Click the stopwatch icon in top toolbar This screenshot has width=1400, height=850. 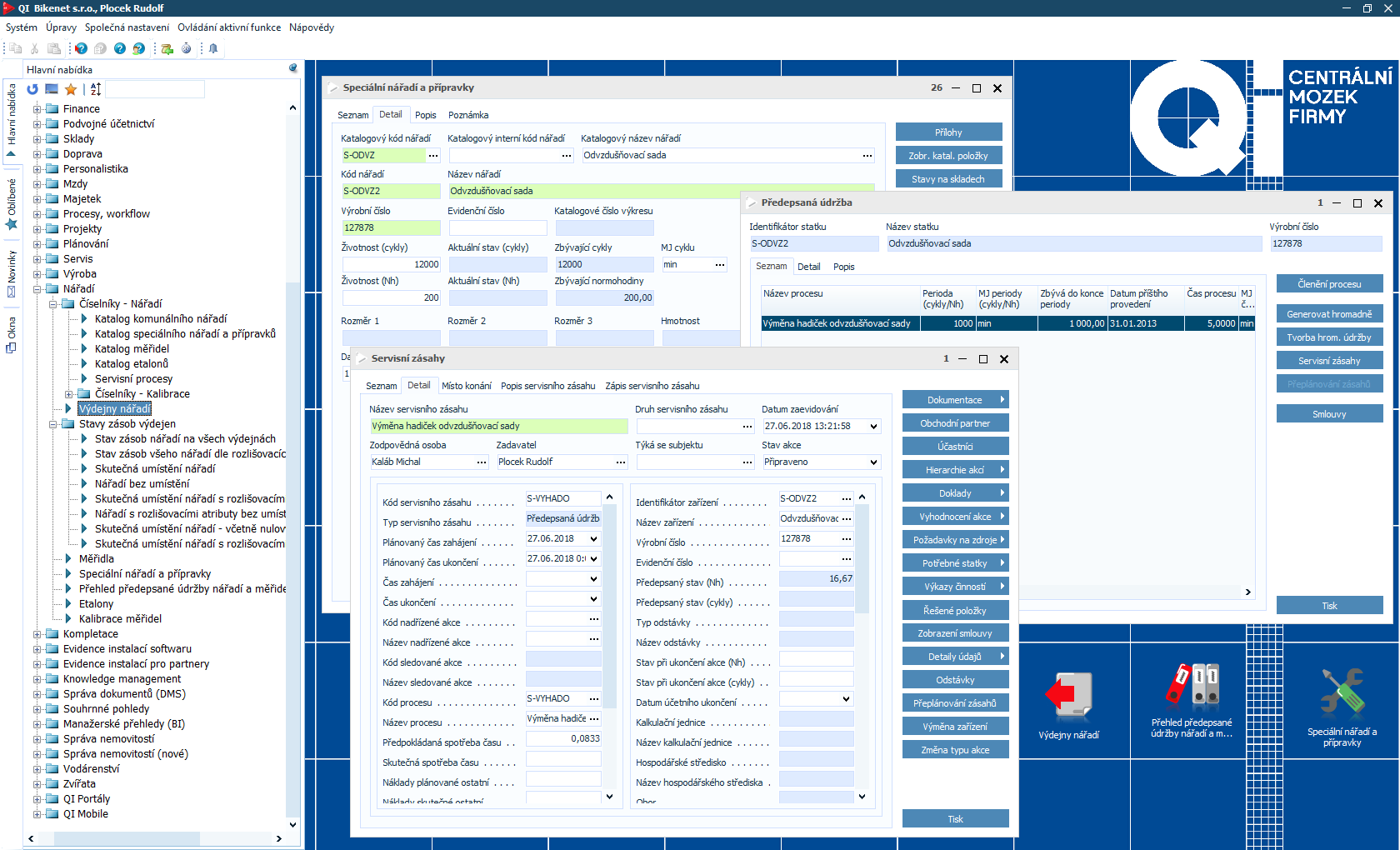(x=186, y=48)
